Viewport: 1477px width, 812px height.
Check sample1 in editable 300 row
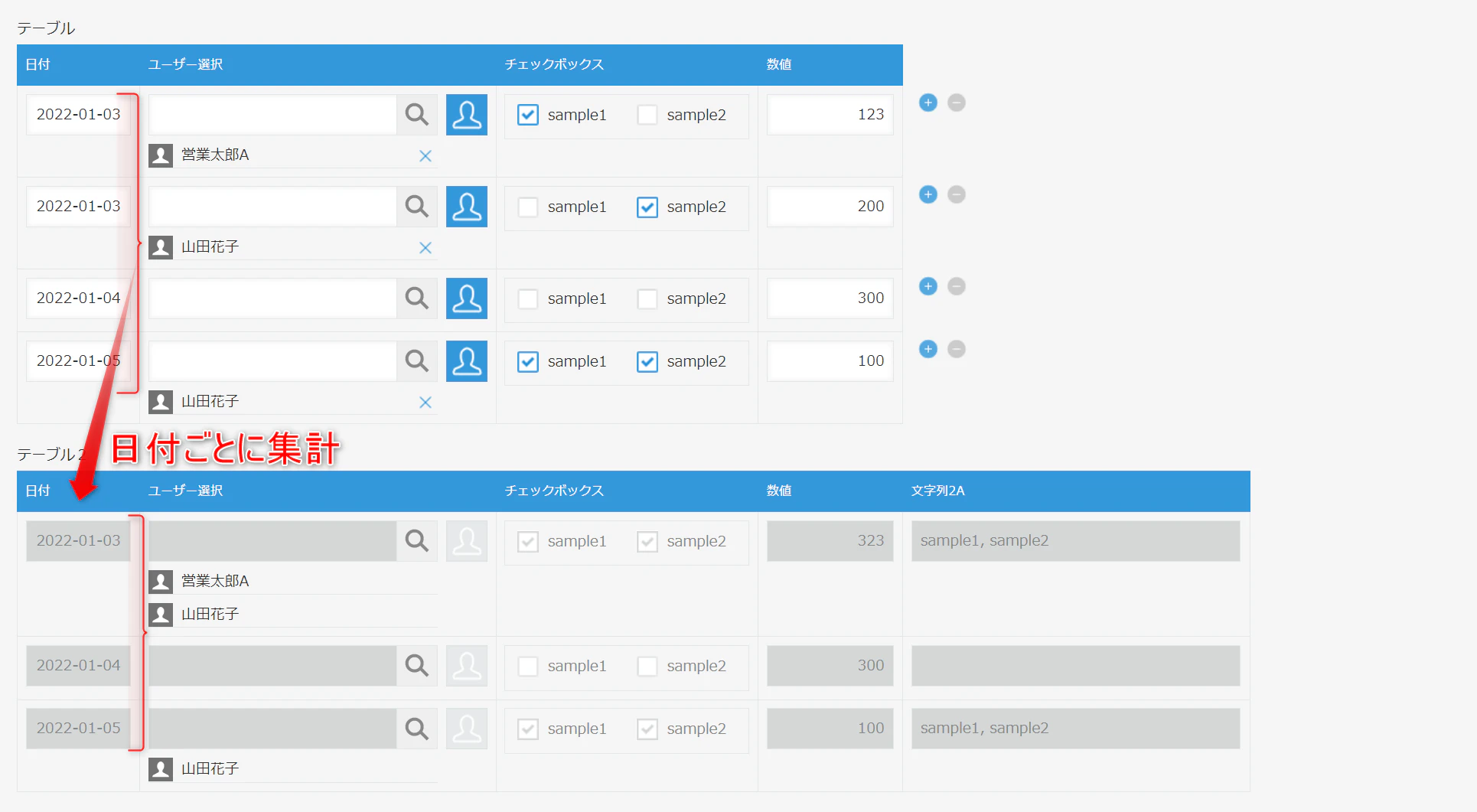528,298
